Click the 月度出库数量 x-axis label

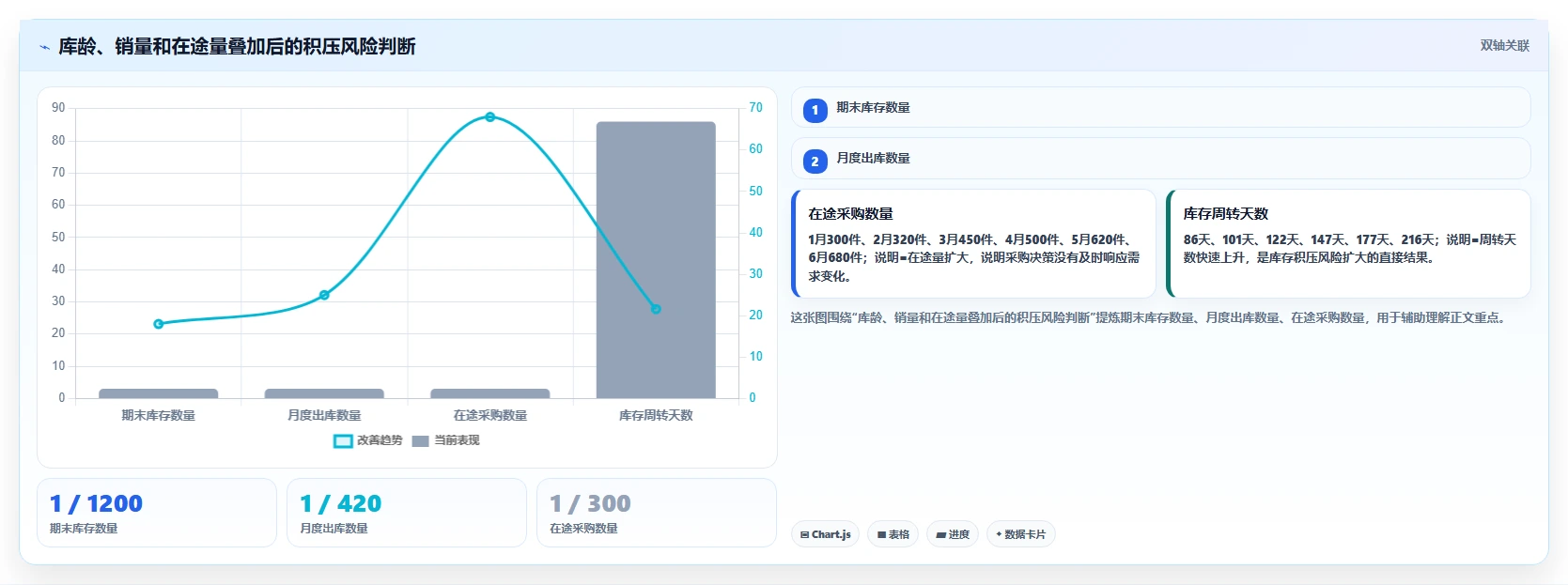(324, 415)
